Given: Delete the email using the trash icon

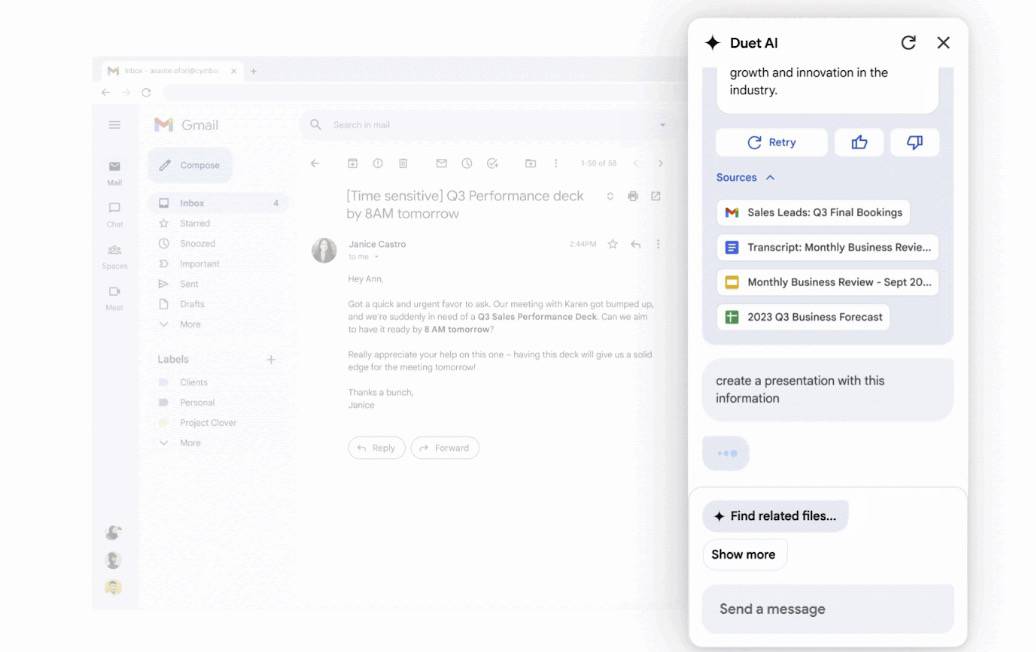Looking at the screenshot, I should (x=403, y=164).
